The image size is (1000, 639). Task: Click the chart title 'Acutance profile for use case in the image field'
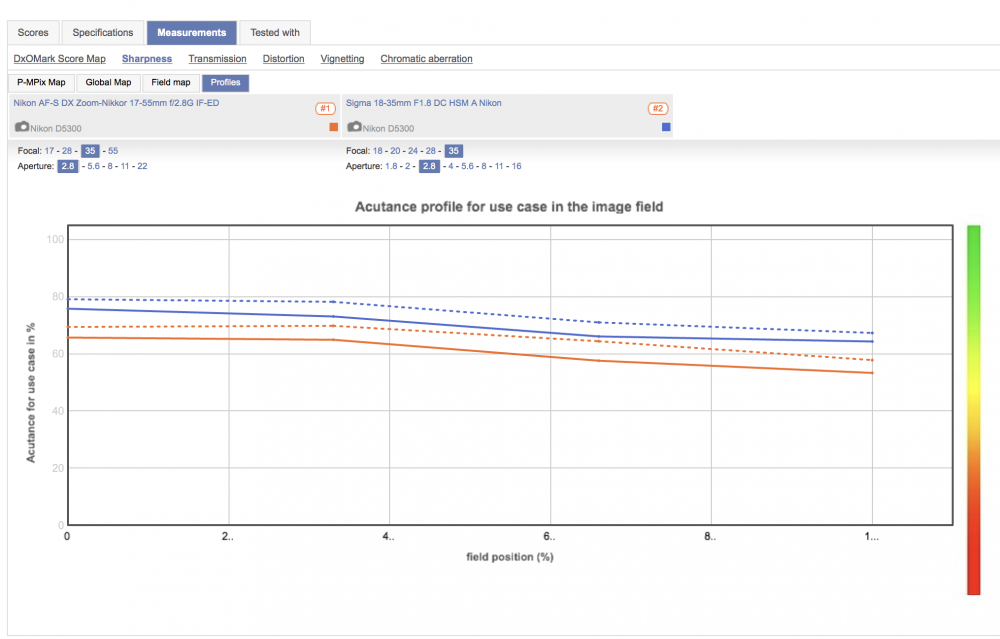pos(509,207)
